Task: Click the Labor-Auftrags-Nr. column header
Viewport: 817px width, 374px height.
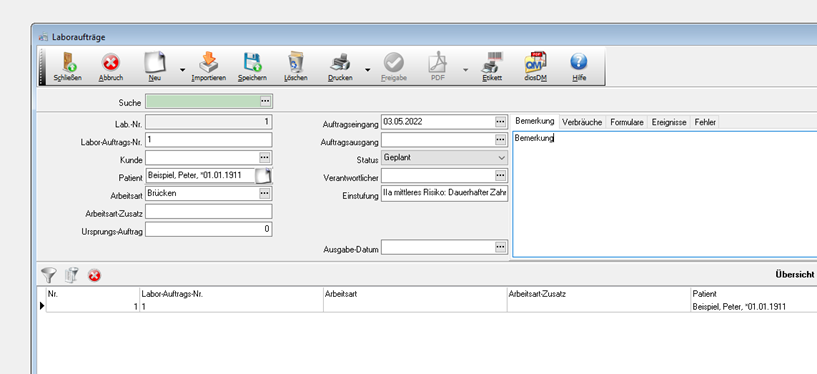Action: click(231, 294)
